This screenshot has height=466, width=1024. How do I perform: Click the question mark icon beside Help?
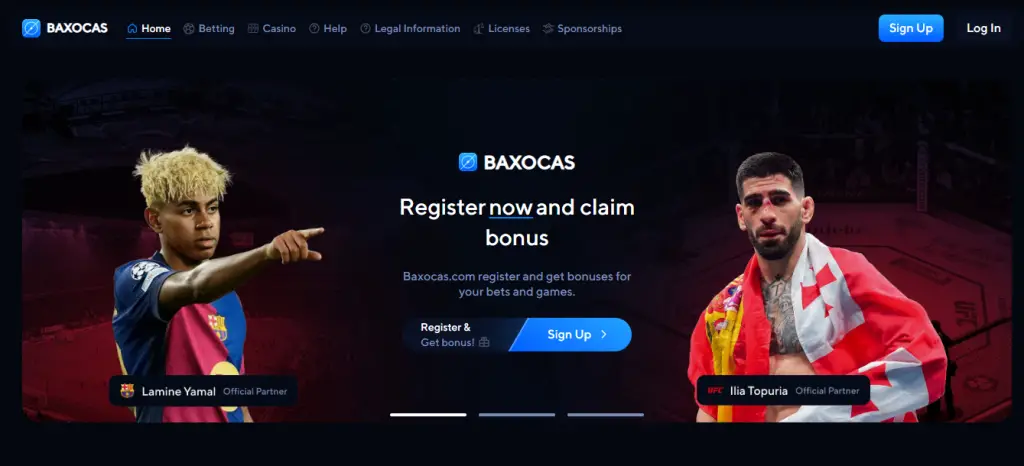pyautogui.click(x=314, y=29)
